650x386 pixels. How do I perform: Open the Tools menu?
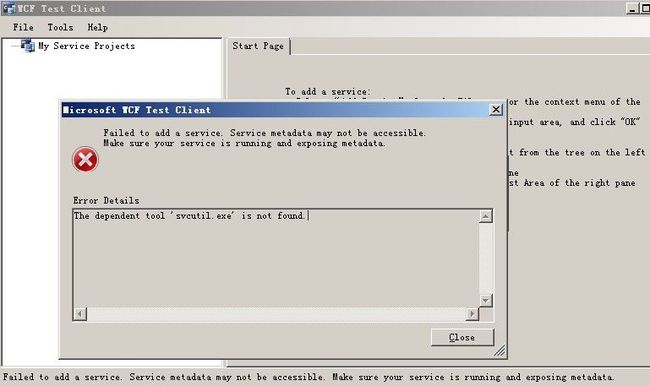[x=60, y=27]
